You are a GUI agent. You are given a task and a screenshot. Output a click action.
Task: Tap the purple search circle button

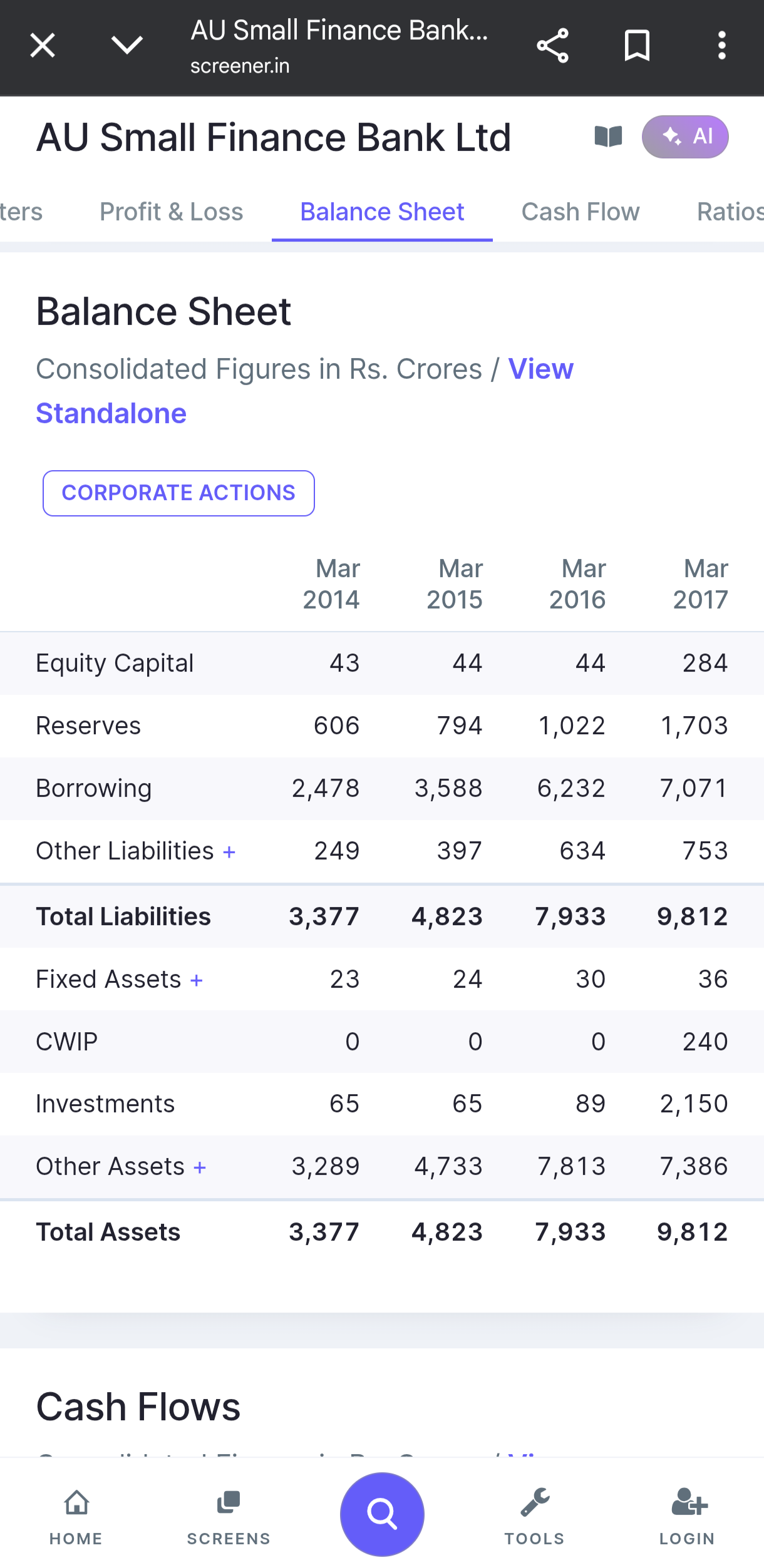(382, 1514)
